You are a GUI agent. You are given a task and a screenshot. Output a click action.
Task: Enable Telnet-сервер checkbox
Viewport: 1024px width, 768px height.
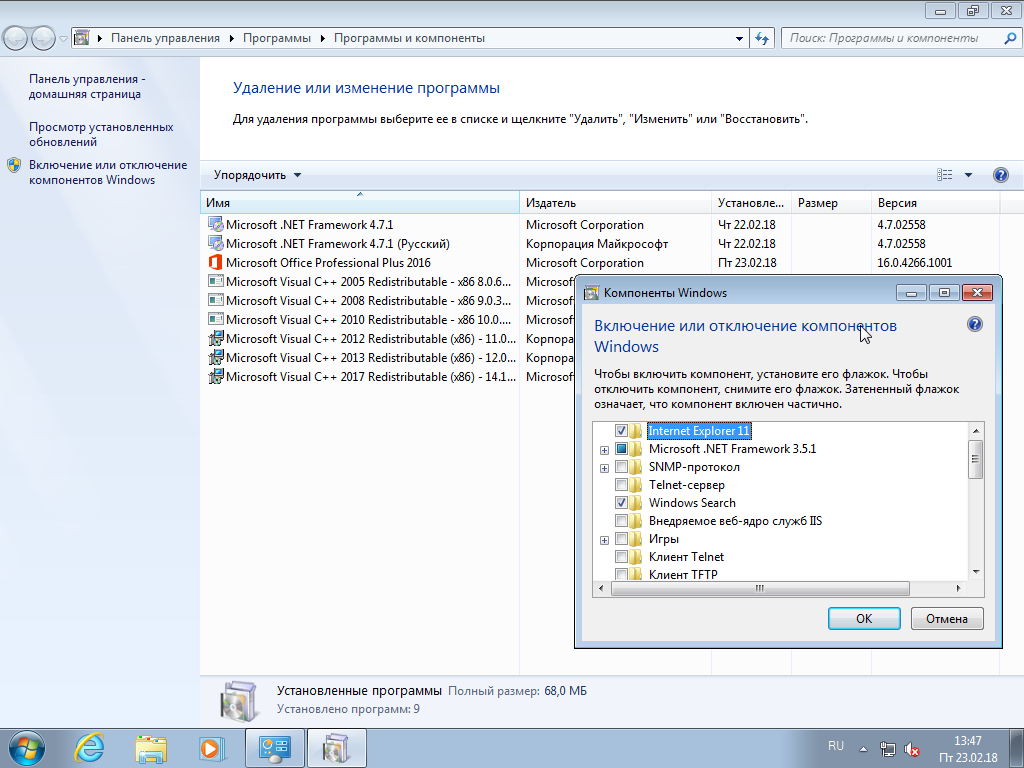pyautogui.click(x=621, y=485)
